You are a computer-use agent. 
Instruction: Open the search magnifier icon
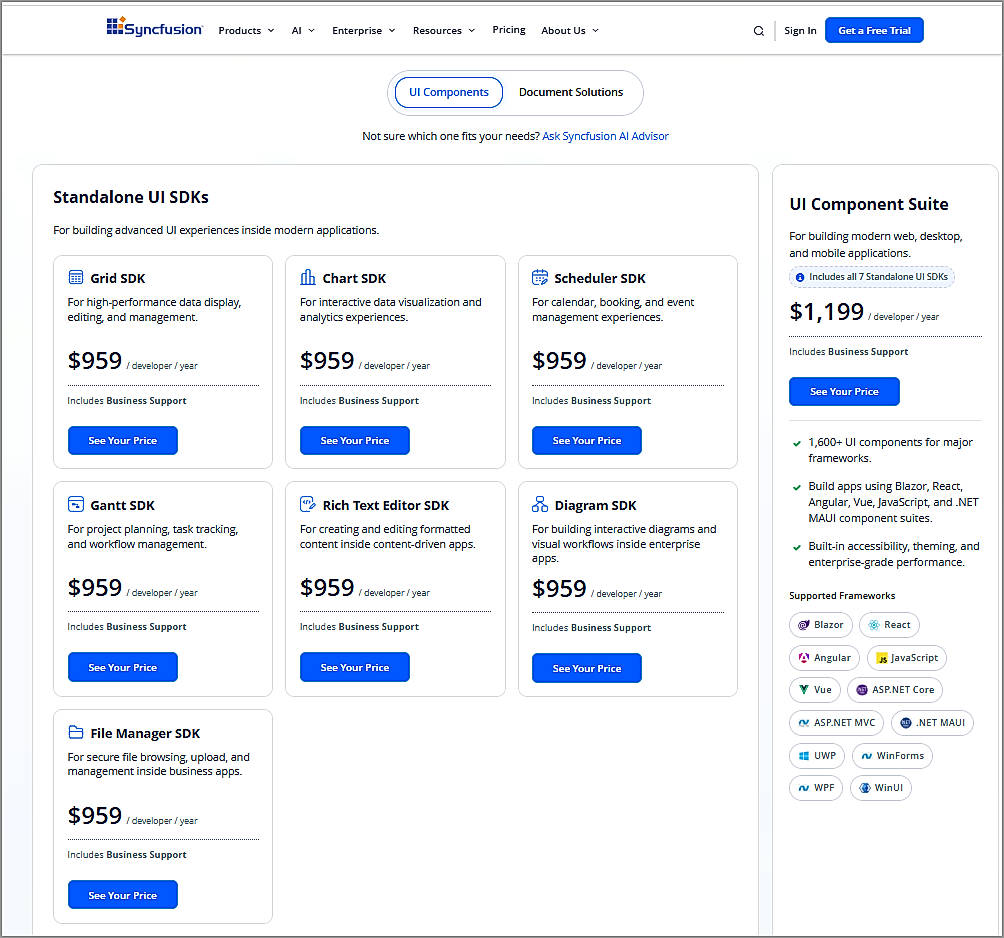coord(759,31)
